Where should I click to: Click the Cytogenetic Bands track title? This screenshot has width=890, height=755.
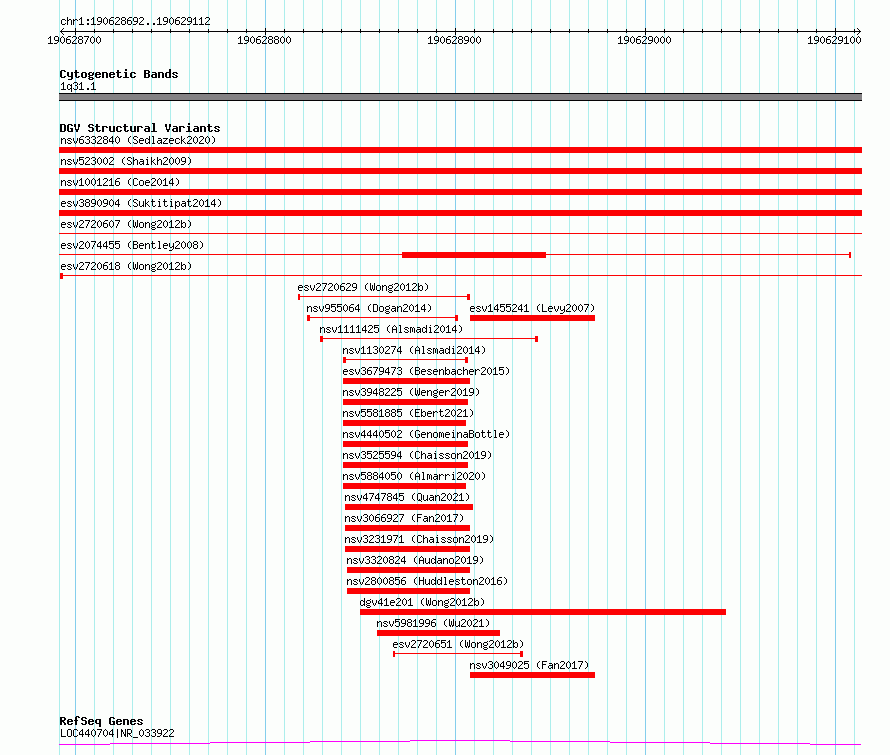pyautogui.click(x=119, y=74)
